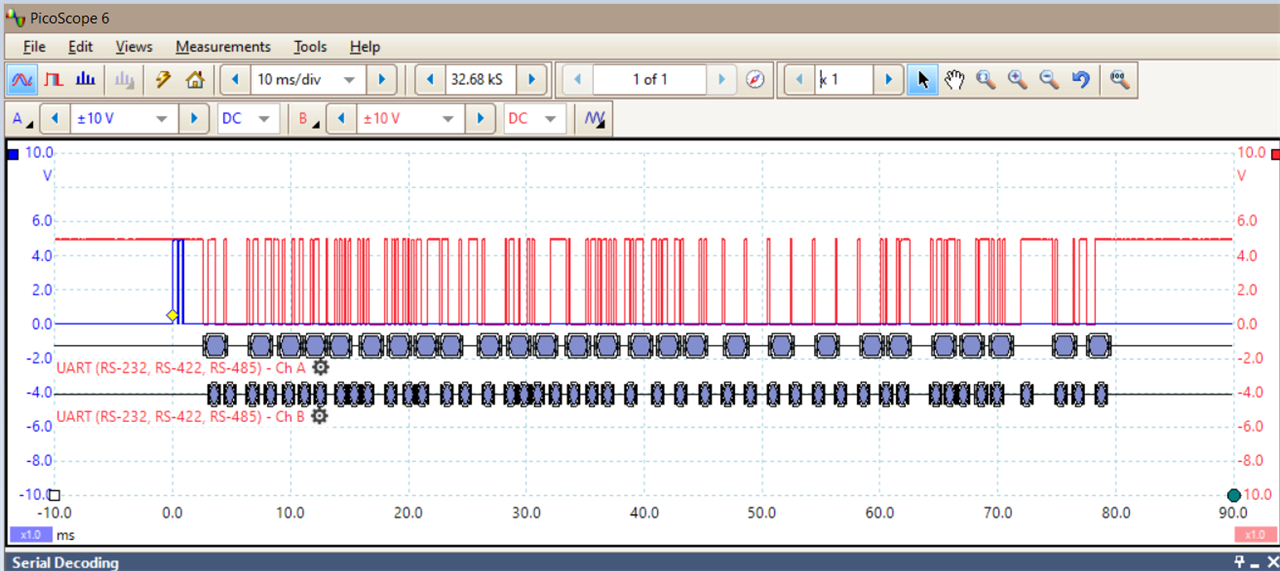Open Channel A options
Image resolution: width=1280 pixels, height=571 pixels.
(20, 118)
